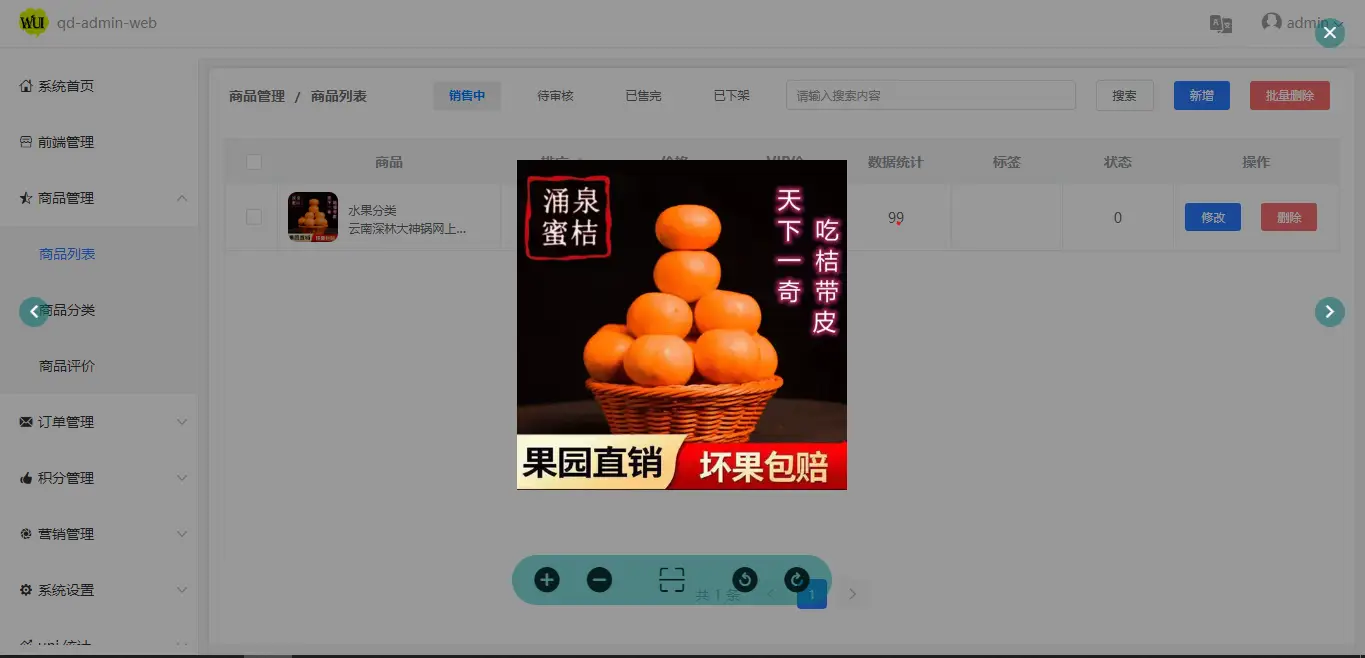The height and width of the screenshot is (658, 1365).
Task: Click the 搜索 button
Action: click(1125, 96)
